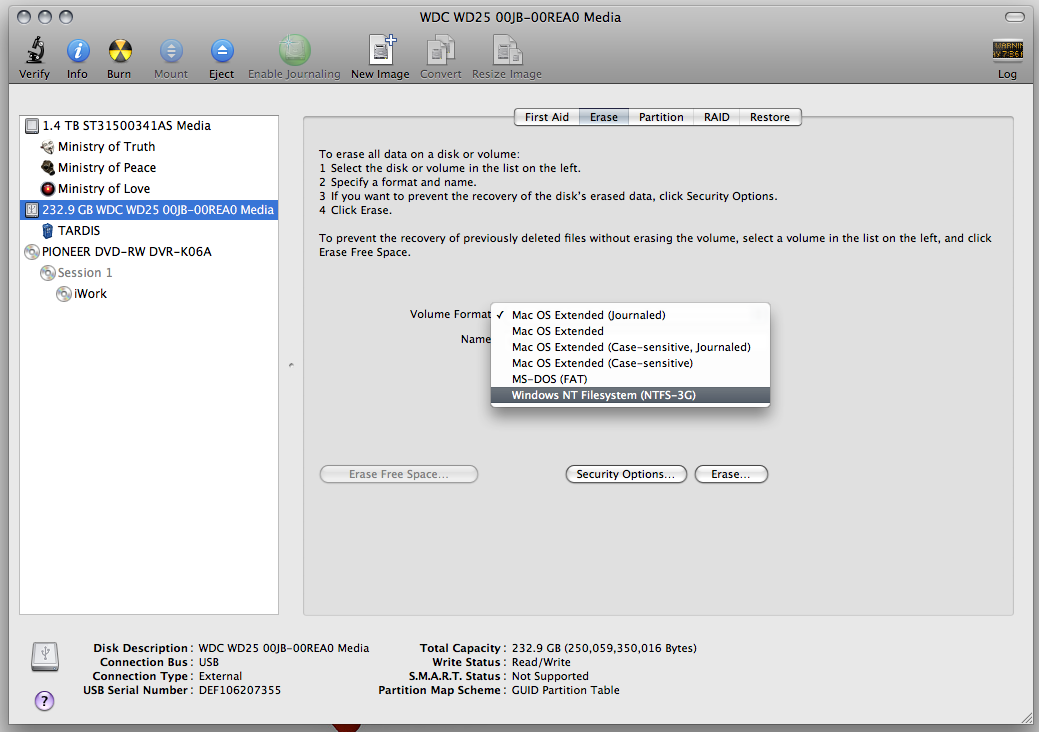Click the GUID Partition Table text

[566, 690]
